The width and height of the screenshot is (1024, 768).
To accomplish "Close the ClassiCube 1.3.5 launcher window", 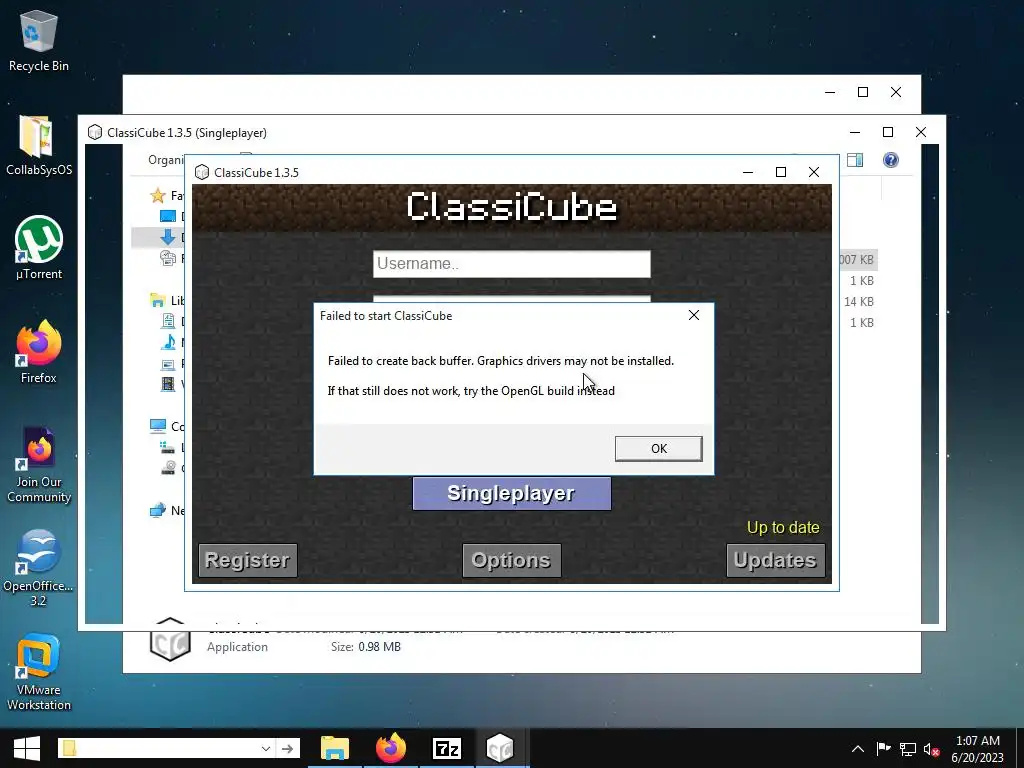I will coord(814,172).
